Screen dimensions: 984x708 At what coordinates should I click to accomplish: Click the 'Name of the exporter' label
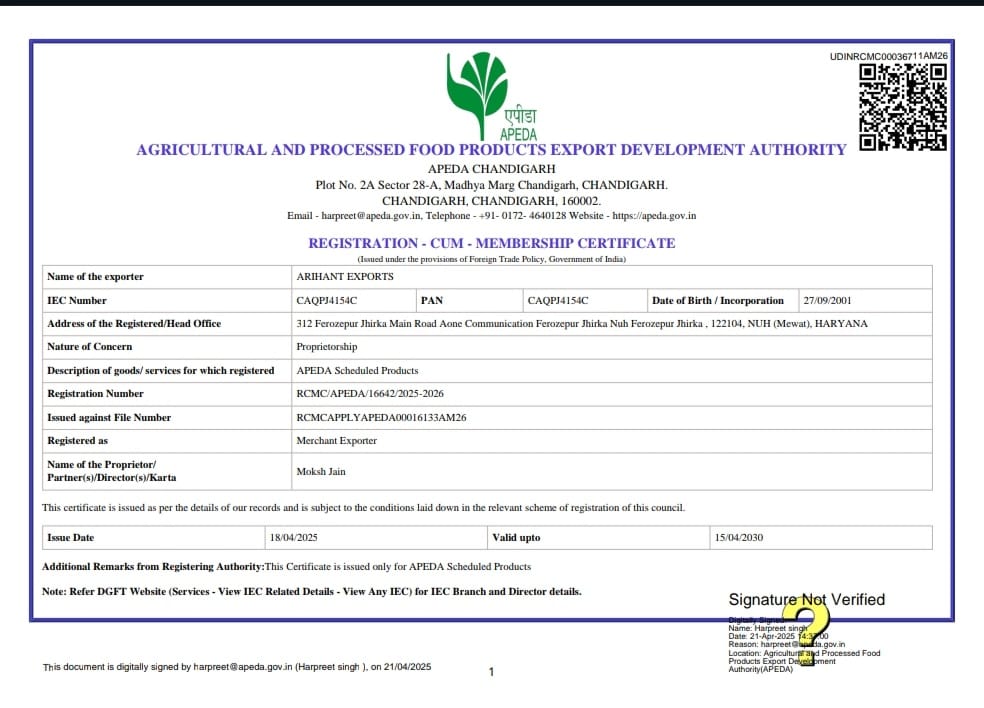click(x=95, y=277)
